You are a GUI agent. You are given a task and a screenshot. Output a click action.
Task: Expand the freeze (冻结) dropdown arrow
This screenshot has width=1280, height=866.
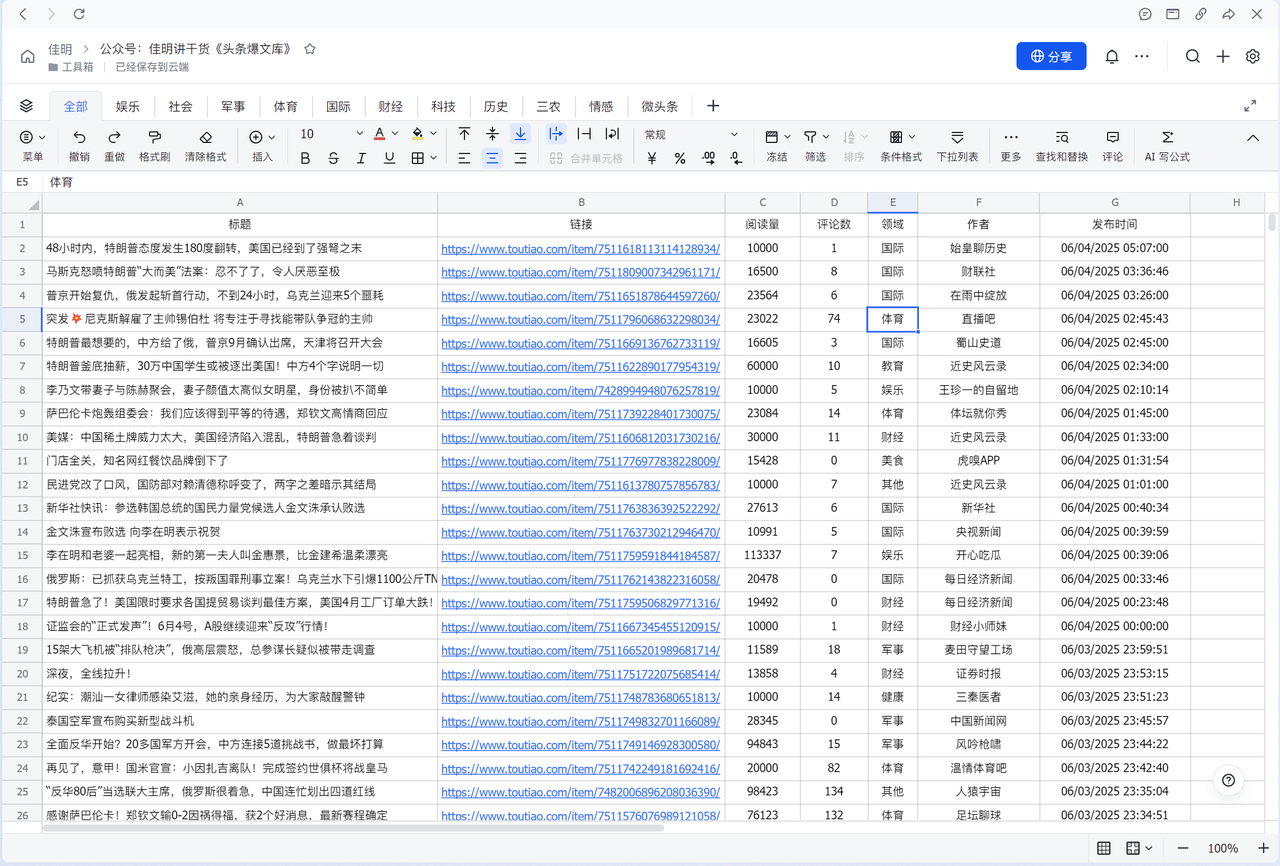tap(788, 136)
